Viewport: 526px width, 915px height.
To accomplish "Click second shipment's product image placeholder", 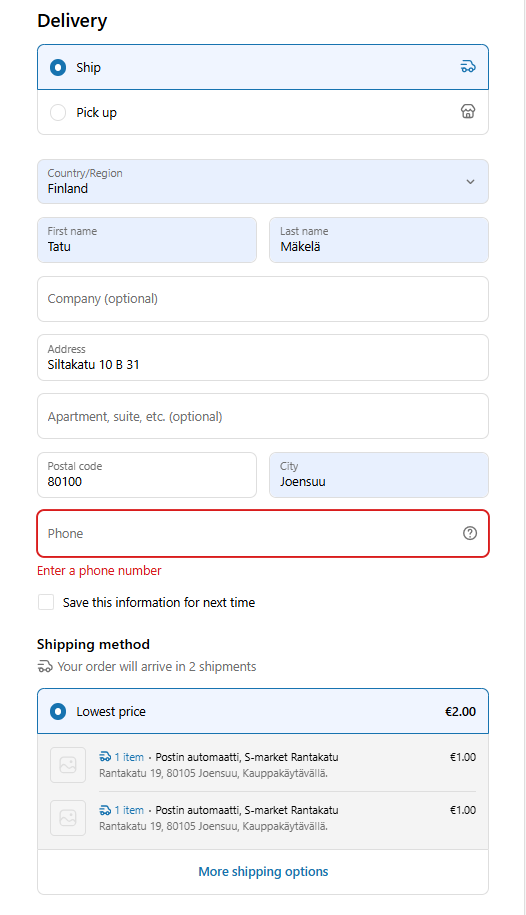I will pyautogui.click(x=68, y=818).
